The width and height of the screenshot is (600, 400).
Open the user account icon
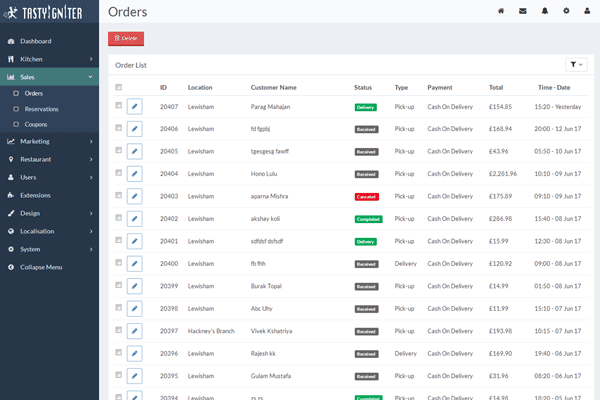point(587,11)
